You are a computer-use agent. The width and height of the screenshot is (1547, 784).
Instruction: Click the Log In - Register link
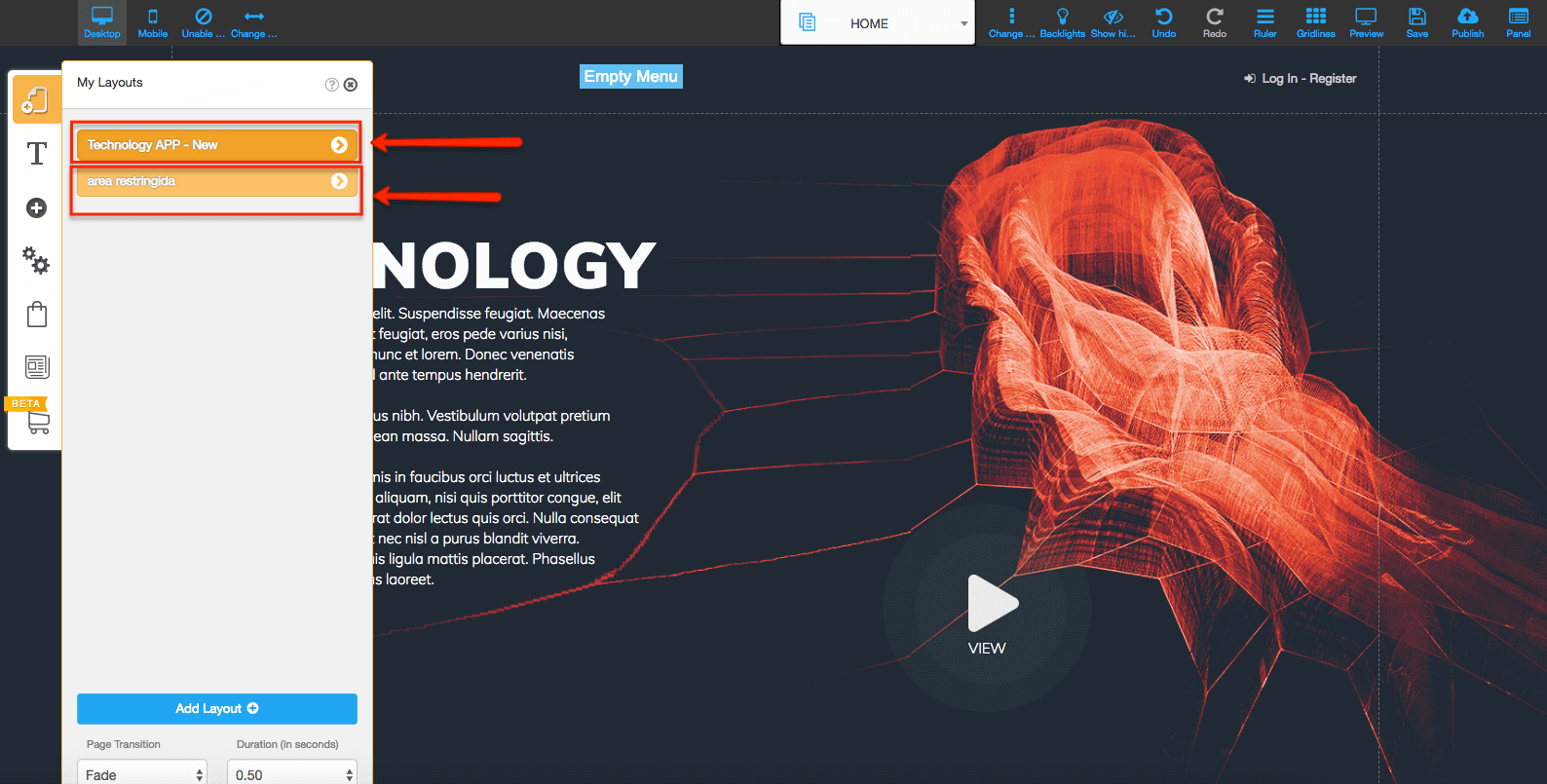pyautogui.click(x=1307, y=78)
